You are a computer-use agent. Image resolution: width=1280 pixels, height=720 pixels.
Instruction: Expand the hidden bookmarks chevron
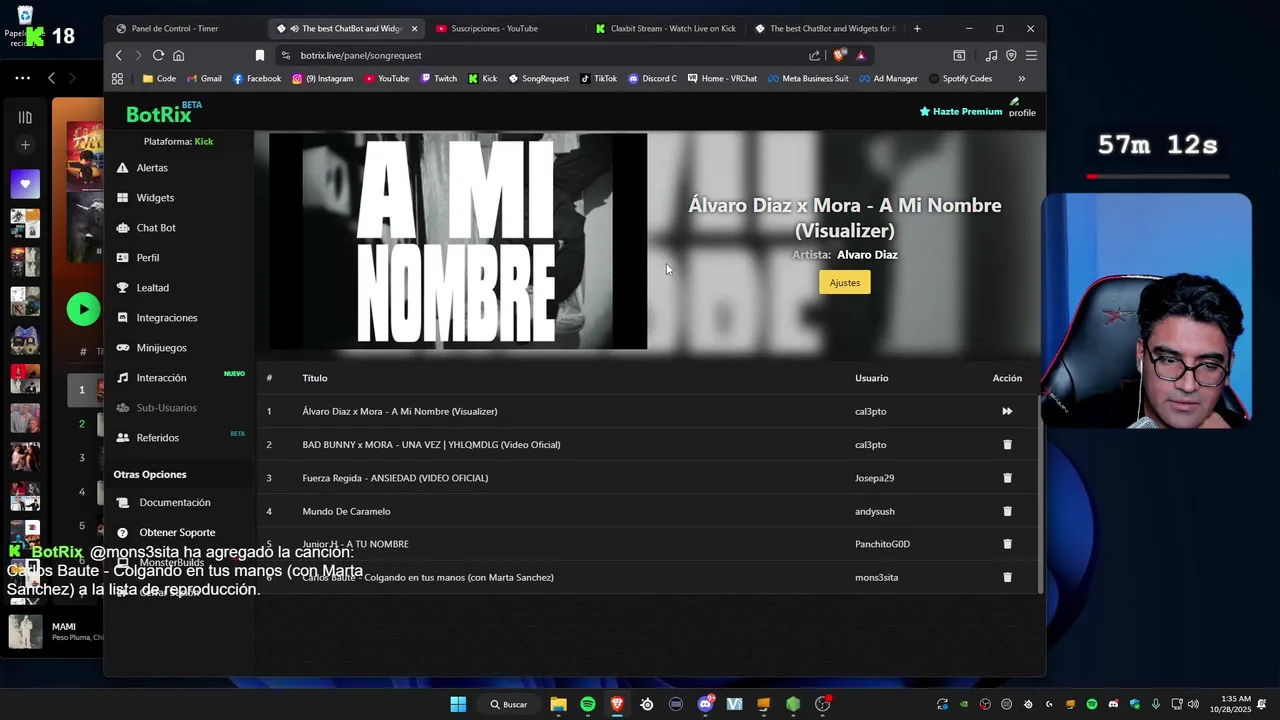point(1021,78)
